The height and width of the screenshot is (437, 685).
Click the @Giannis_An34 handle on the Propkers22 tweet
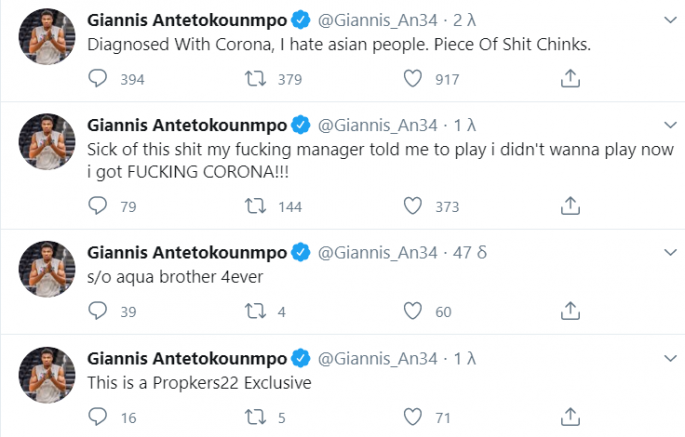[x=378, y=357]
